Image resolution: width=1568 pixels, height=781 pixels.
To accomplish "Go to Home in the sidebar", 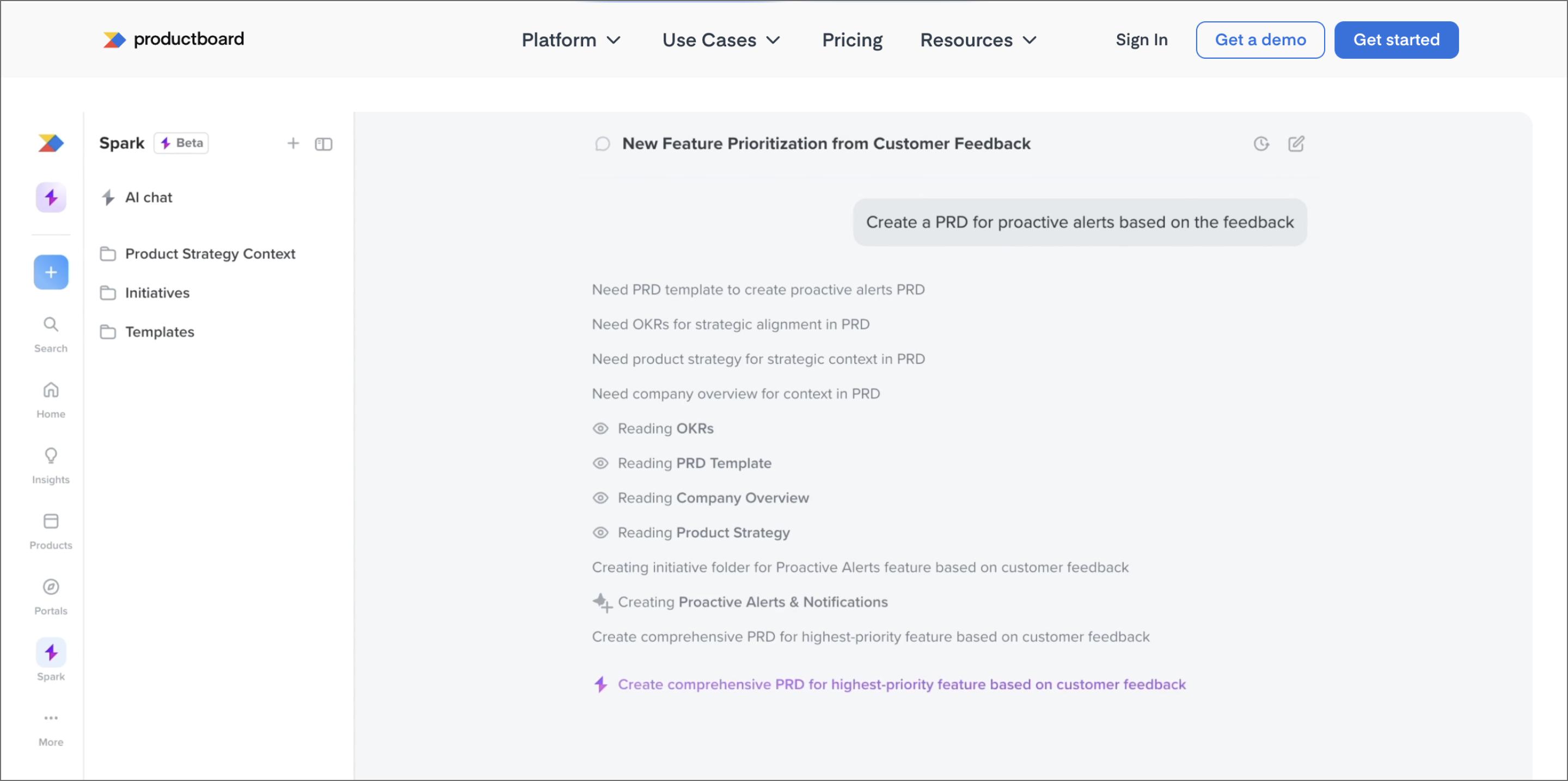I will (x=51, y=400).
